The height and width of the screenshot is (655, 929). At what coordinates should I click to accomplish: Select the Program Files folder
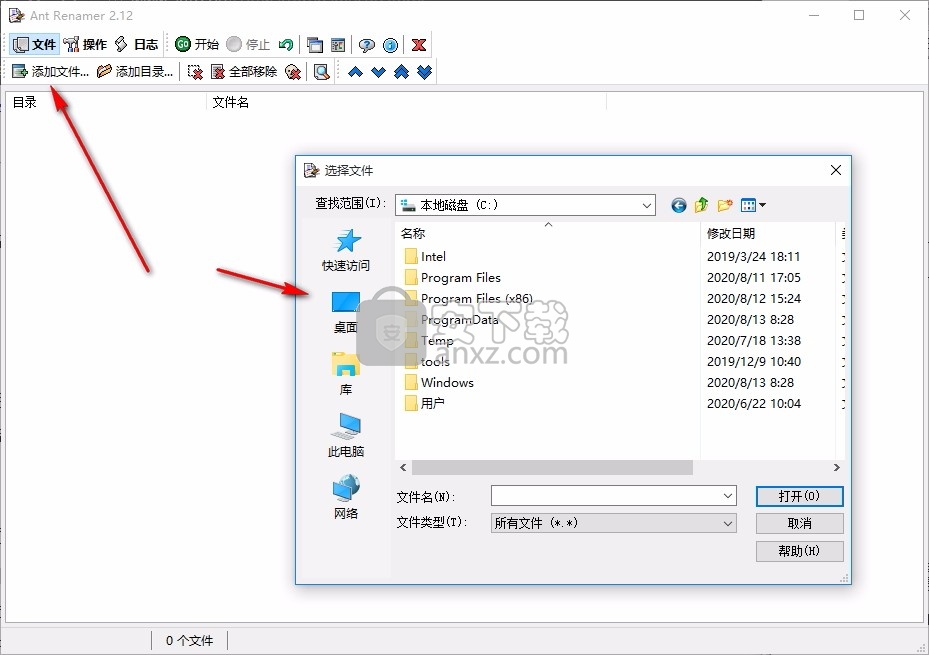tap(453, 278)
